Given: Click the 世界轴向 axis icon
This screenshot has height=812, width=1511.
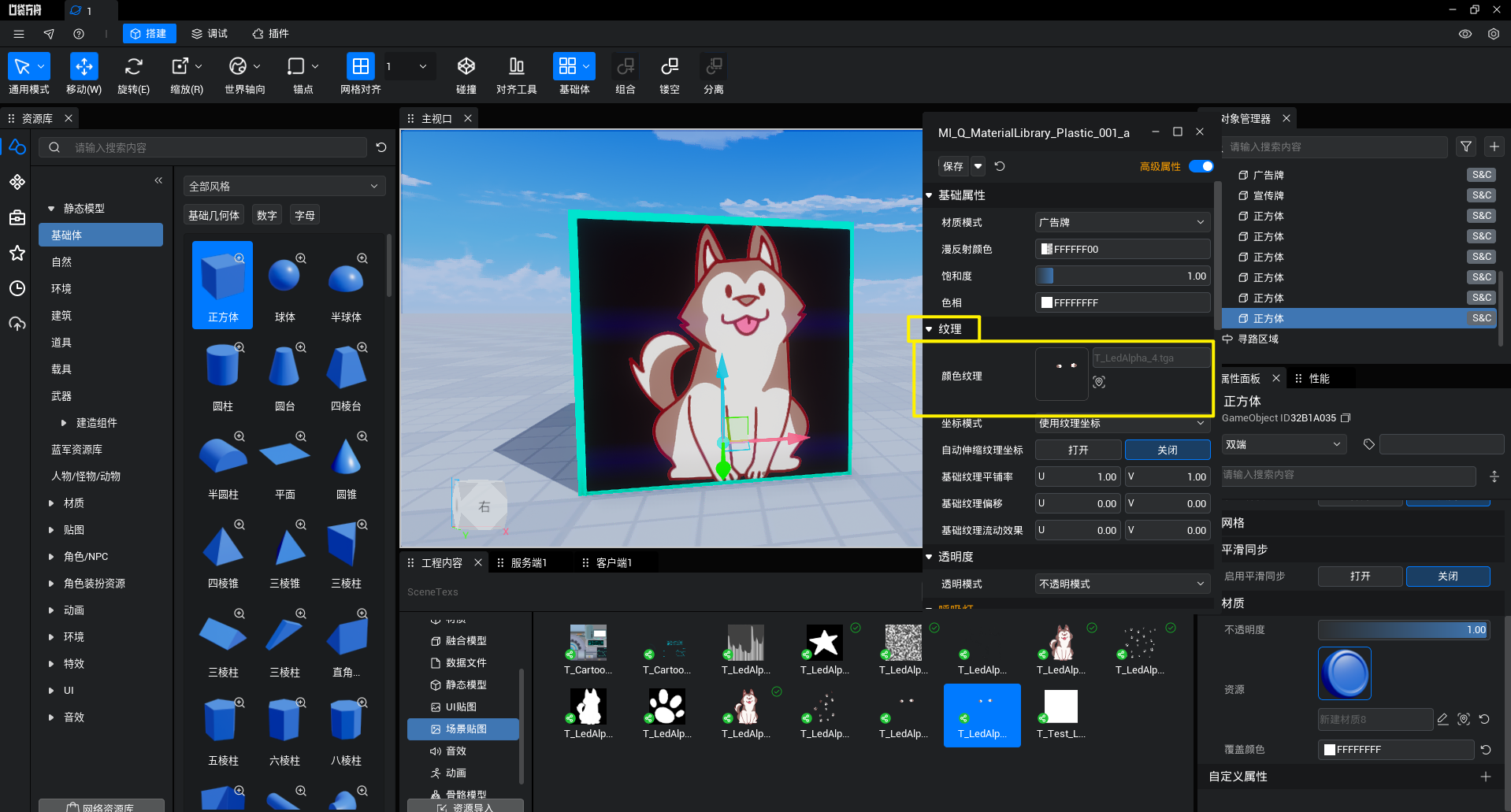Looking at the screenshot, I should pos(238,66).
